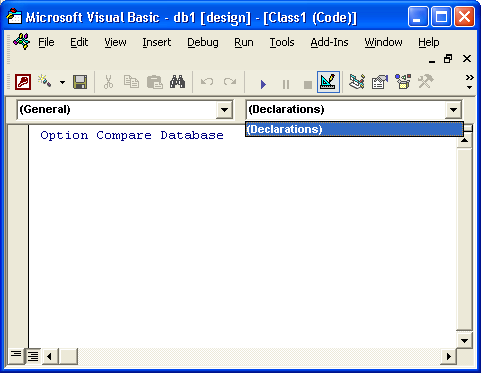Image resolution: width=481 pixels, height=373 pixels.
Task: Run the code with the blue play icon
Action: pyautogui.click(x=263, y=84)
